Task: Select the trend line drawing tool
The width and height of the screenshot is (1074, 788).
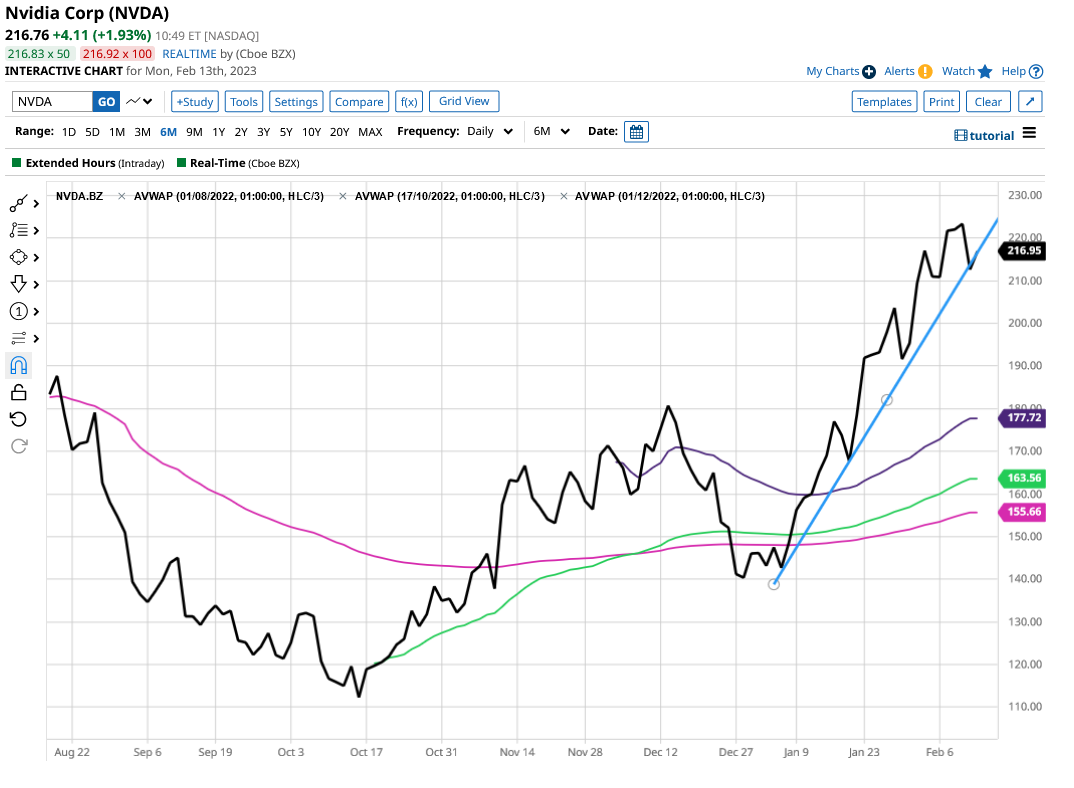Action: point(18,204)
